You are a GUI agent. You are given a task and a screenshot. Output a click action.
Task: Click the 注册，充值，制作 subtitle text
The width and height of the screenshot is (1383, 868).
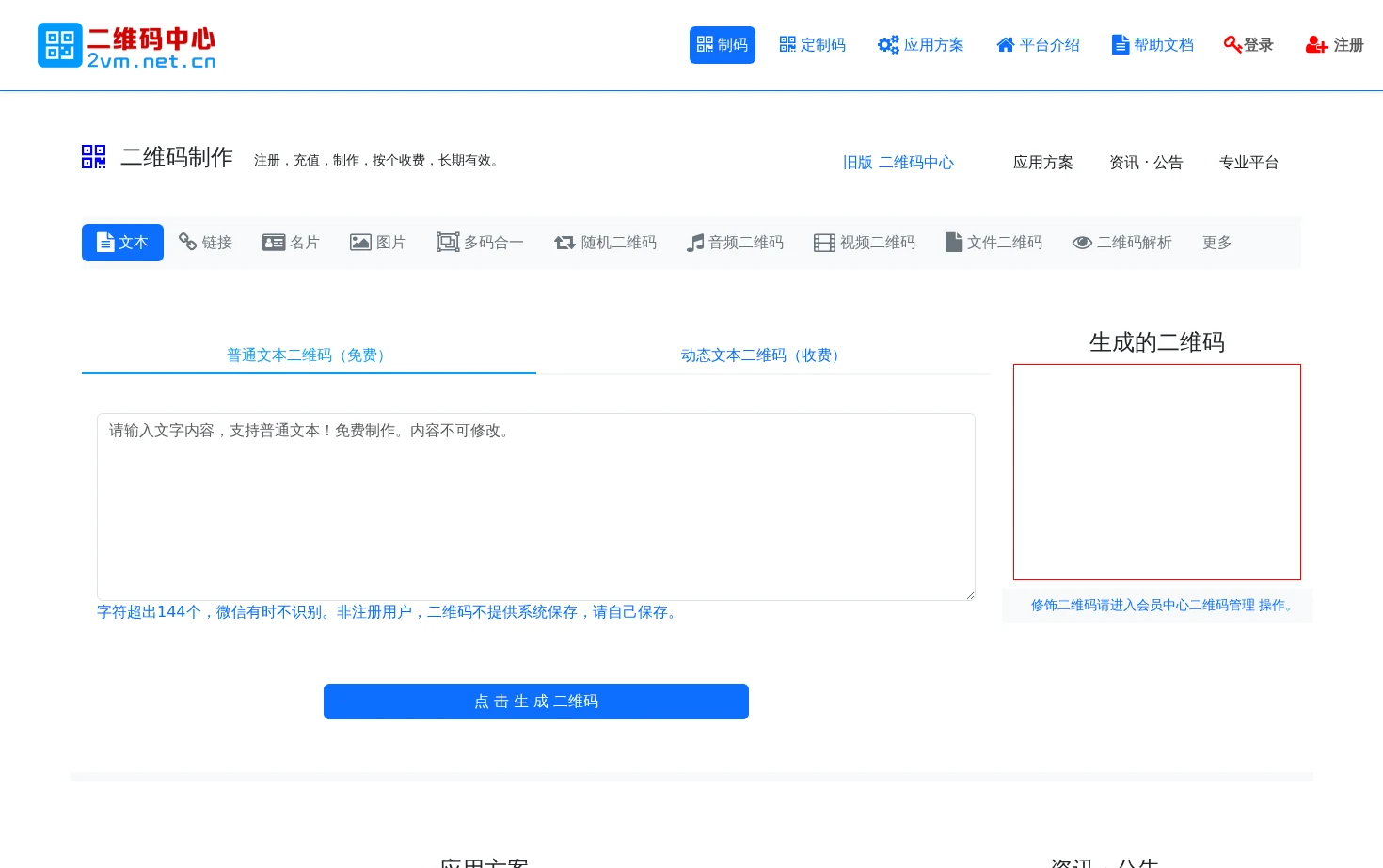[379, 161]
